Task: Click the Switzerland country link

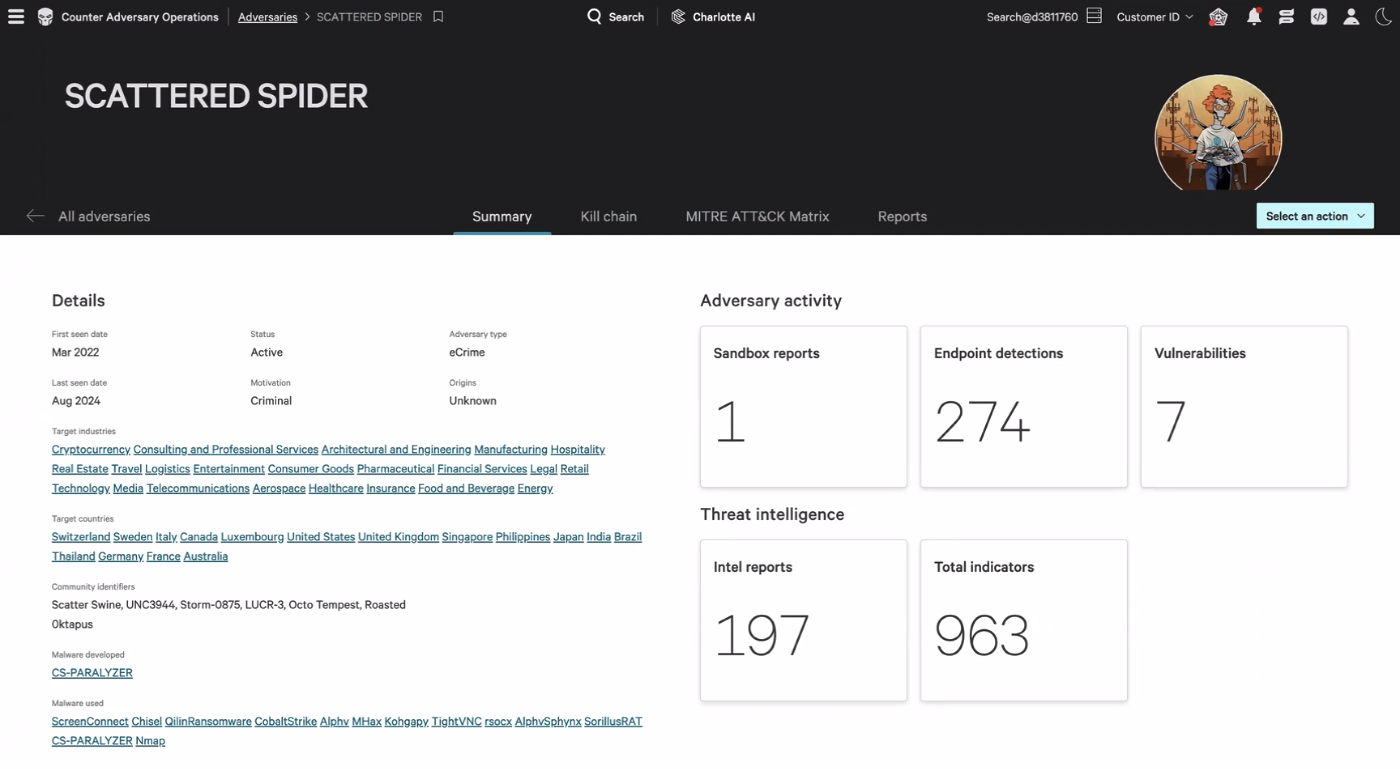Action: tap(81, 537)
